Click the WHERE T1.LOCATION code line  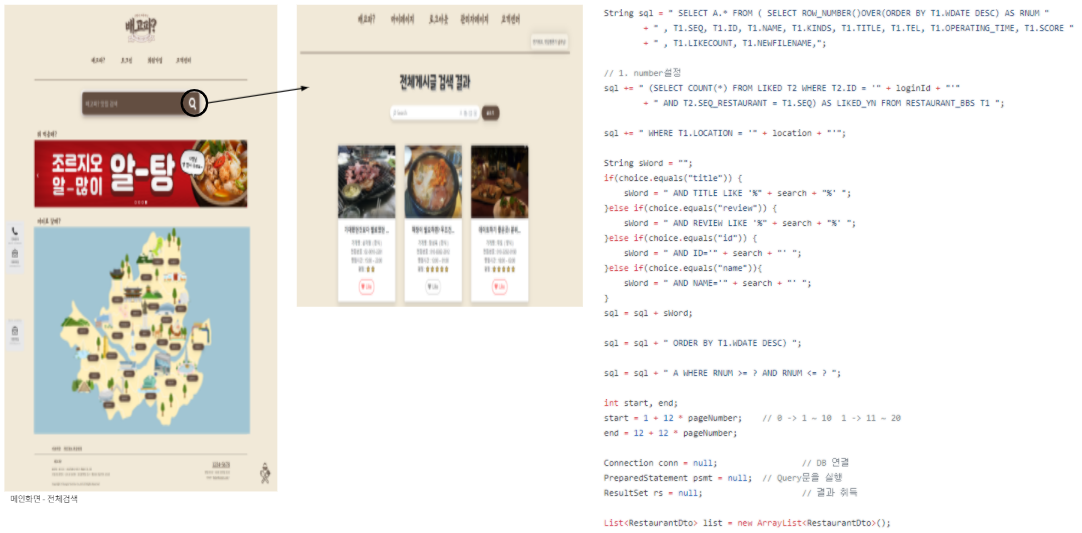click(724, 133)
